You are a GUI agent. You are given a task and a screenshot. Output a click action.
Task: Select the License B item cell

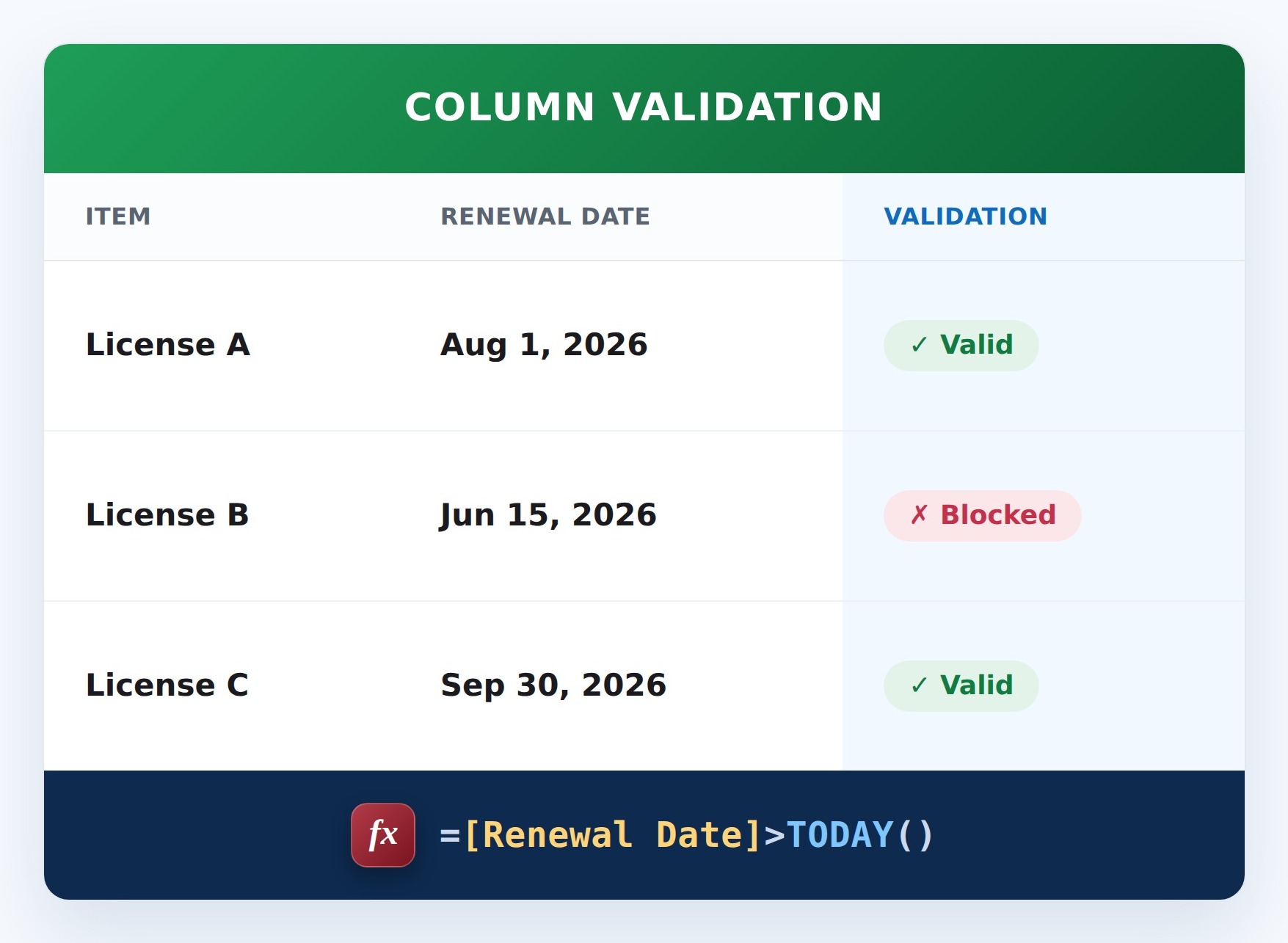[167, 515]
